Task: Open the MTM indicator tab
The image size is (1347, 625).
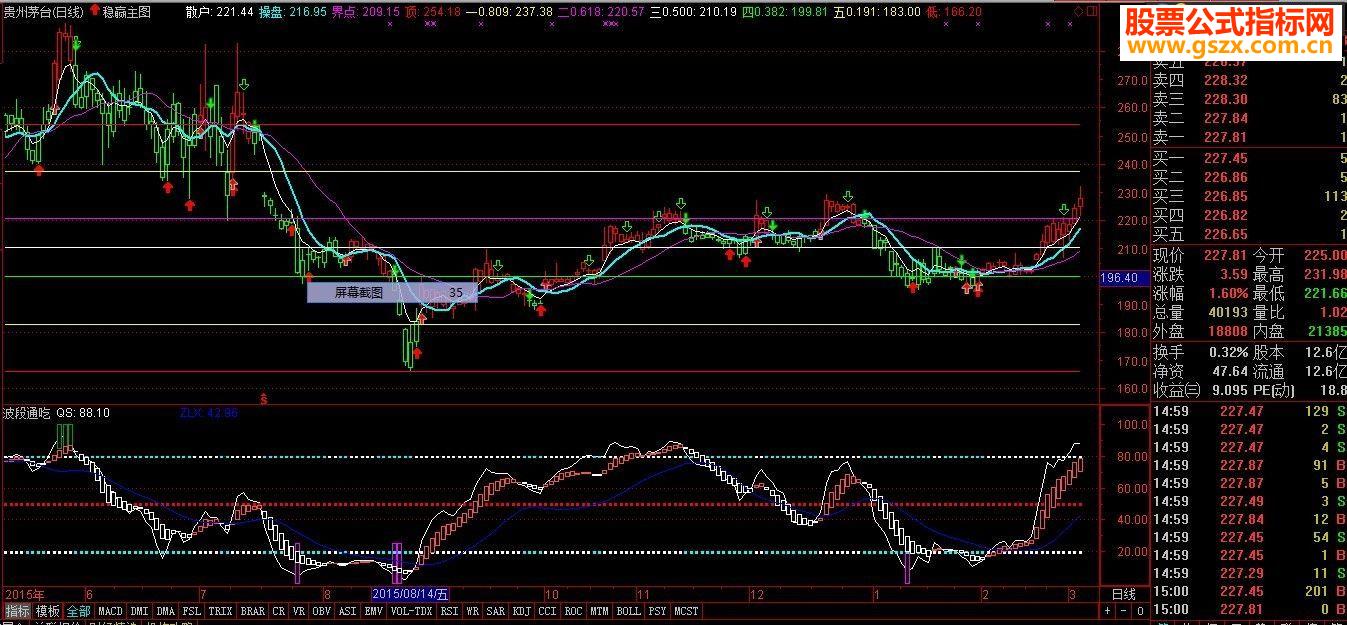Action: tap(599, 610)
